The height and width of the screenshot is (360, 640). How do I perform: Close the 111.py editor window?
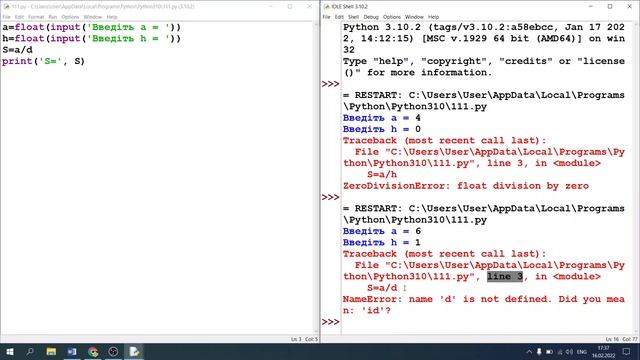pyautogui.click(x=309, y=7)
